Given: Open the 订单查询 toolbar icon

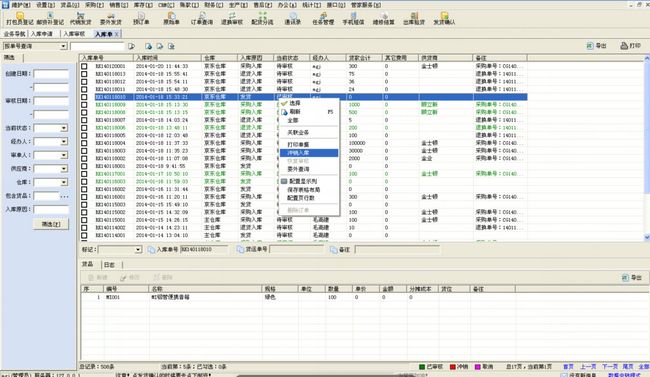Looking at the screenshot, I should [202, 19].
